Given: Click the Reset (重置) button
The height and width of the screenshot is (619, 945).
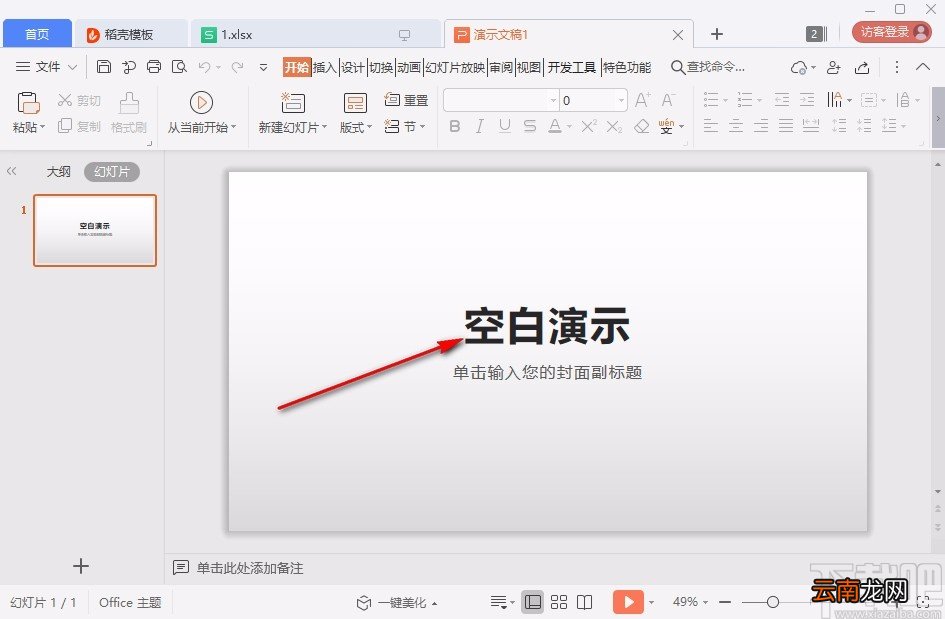Looking at the screenshot, I should tap(406, 99).
